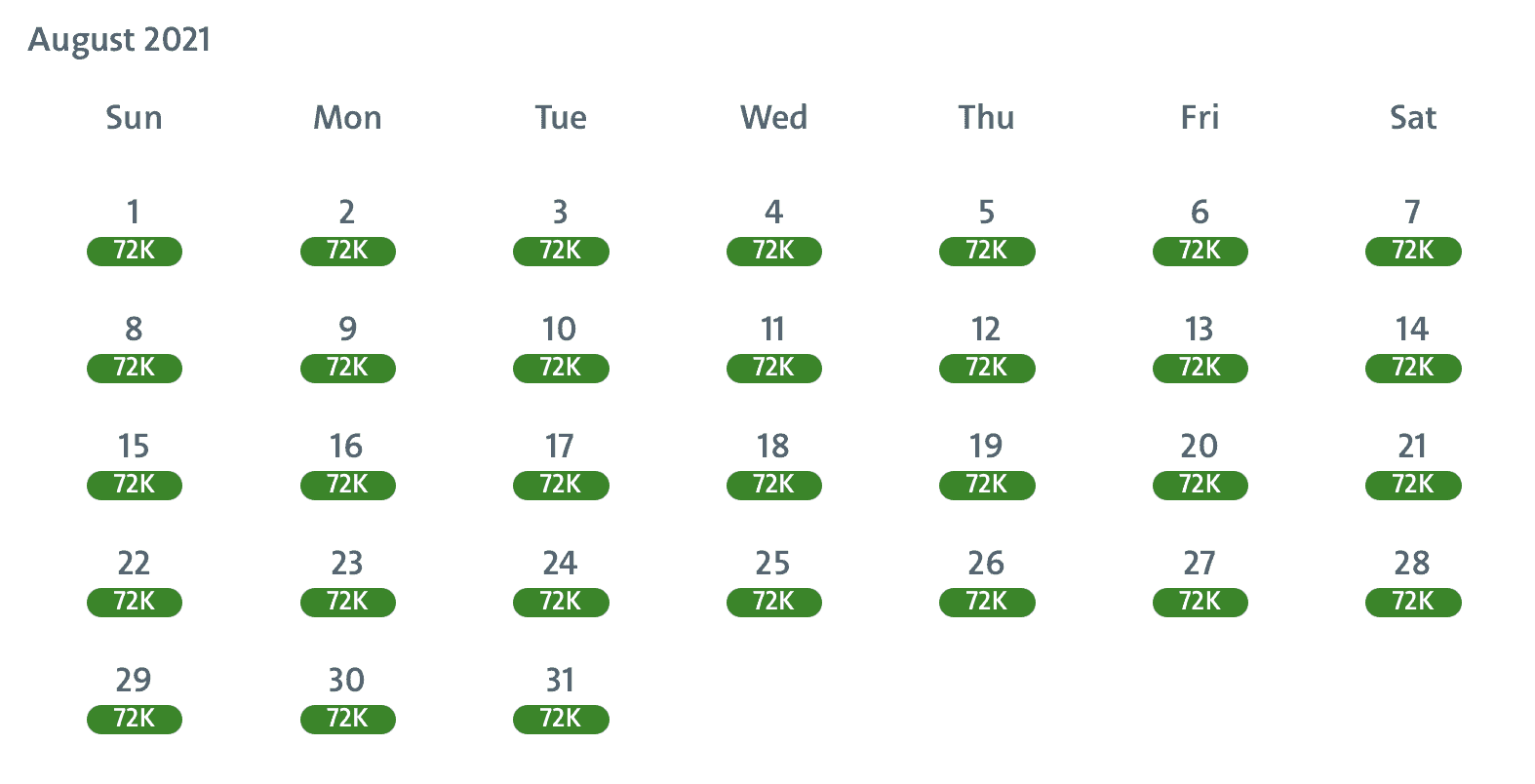Screen dimensions: 1535x784
Task: Click the date August 26
Action: (x=986, y=564)
